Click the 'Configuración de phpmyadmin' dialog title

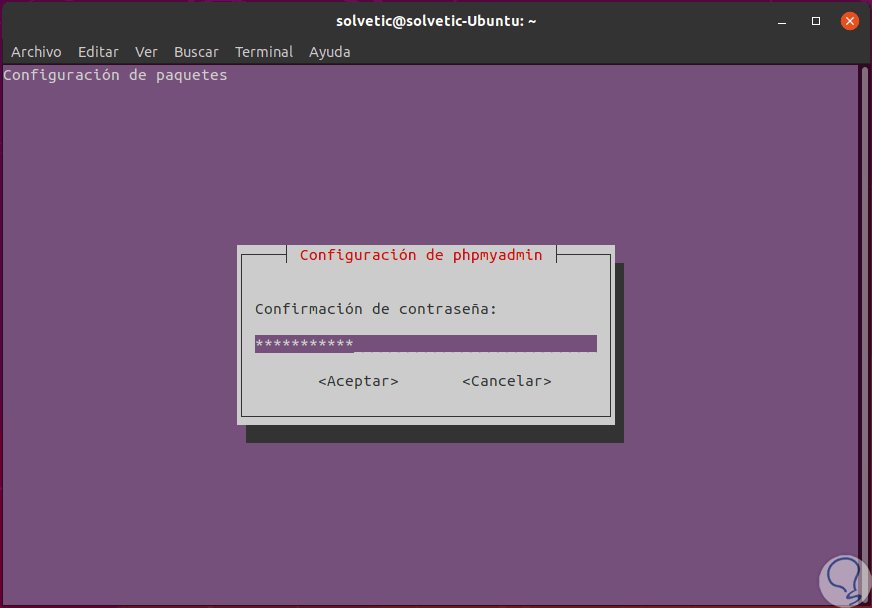pos(421,255)
